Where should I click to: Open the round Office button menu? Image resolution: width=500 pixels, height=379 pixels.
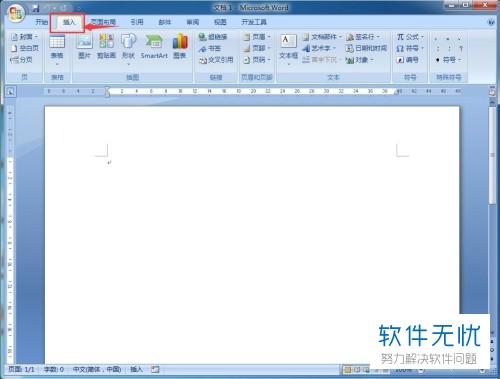click(x=16, y=14)
